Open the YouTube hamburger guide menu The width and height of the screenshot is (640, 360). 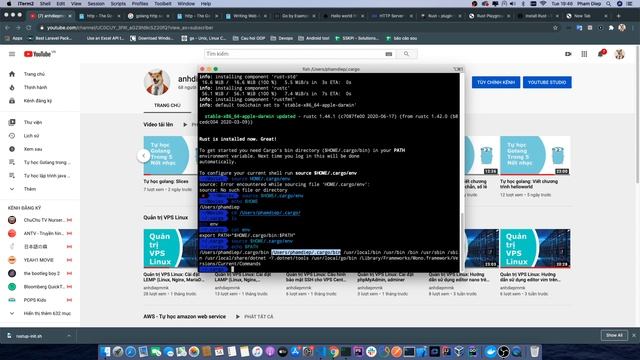[x=12, y=54]
